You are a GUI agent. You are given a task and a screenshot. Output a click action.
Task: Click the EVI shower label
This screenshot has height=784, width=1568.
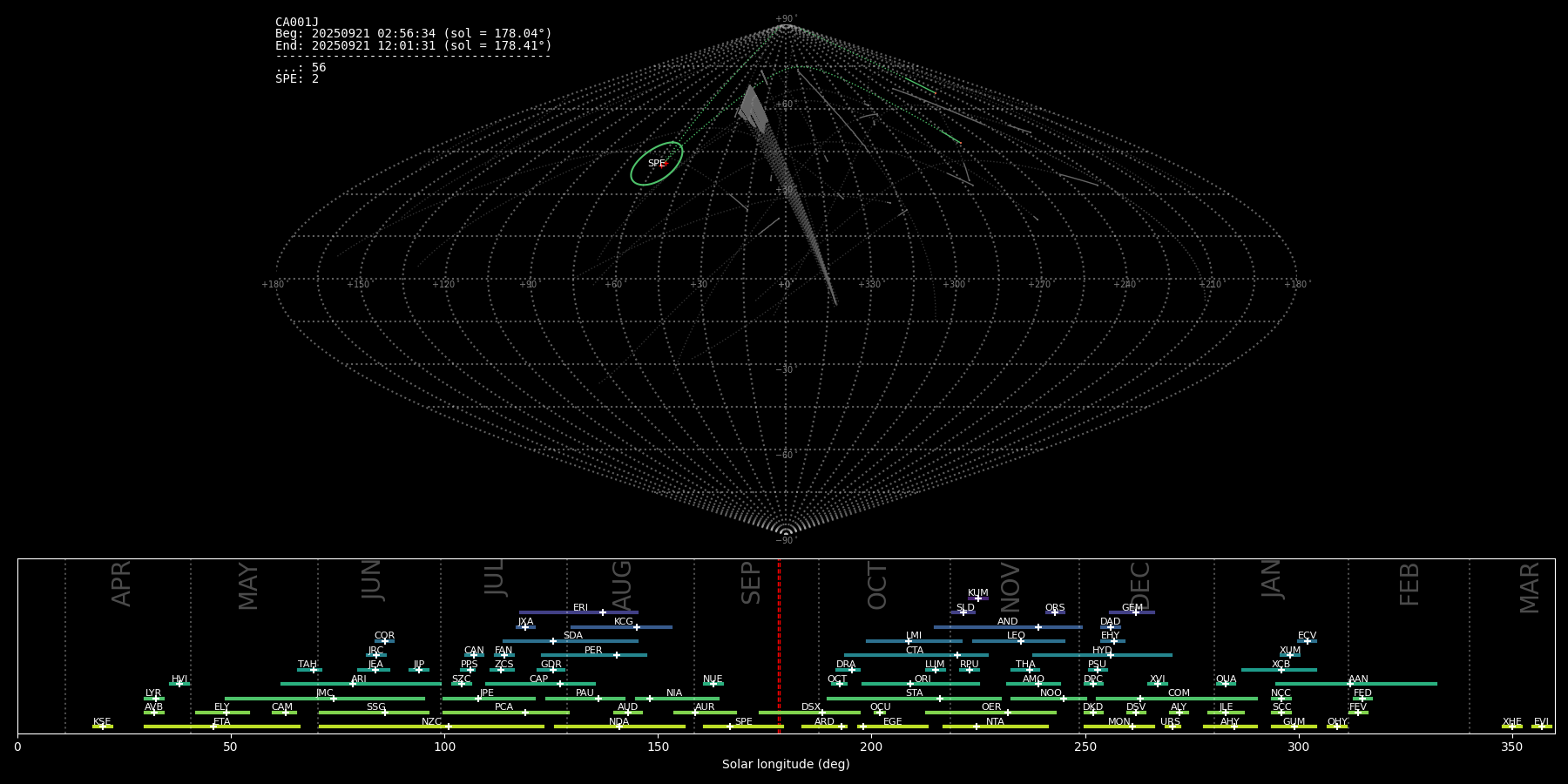[1541, 721]
